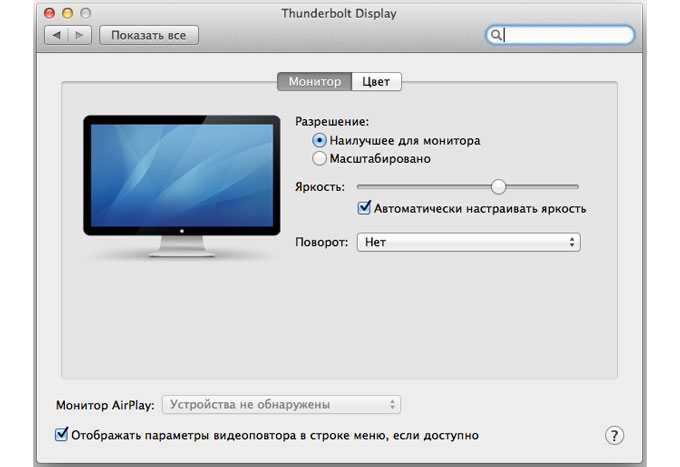Click the red close window button
The image size is (680, 467).
coord(49,13)
